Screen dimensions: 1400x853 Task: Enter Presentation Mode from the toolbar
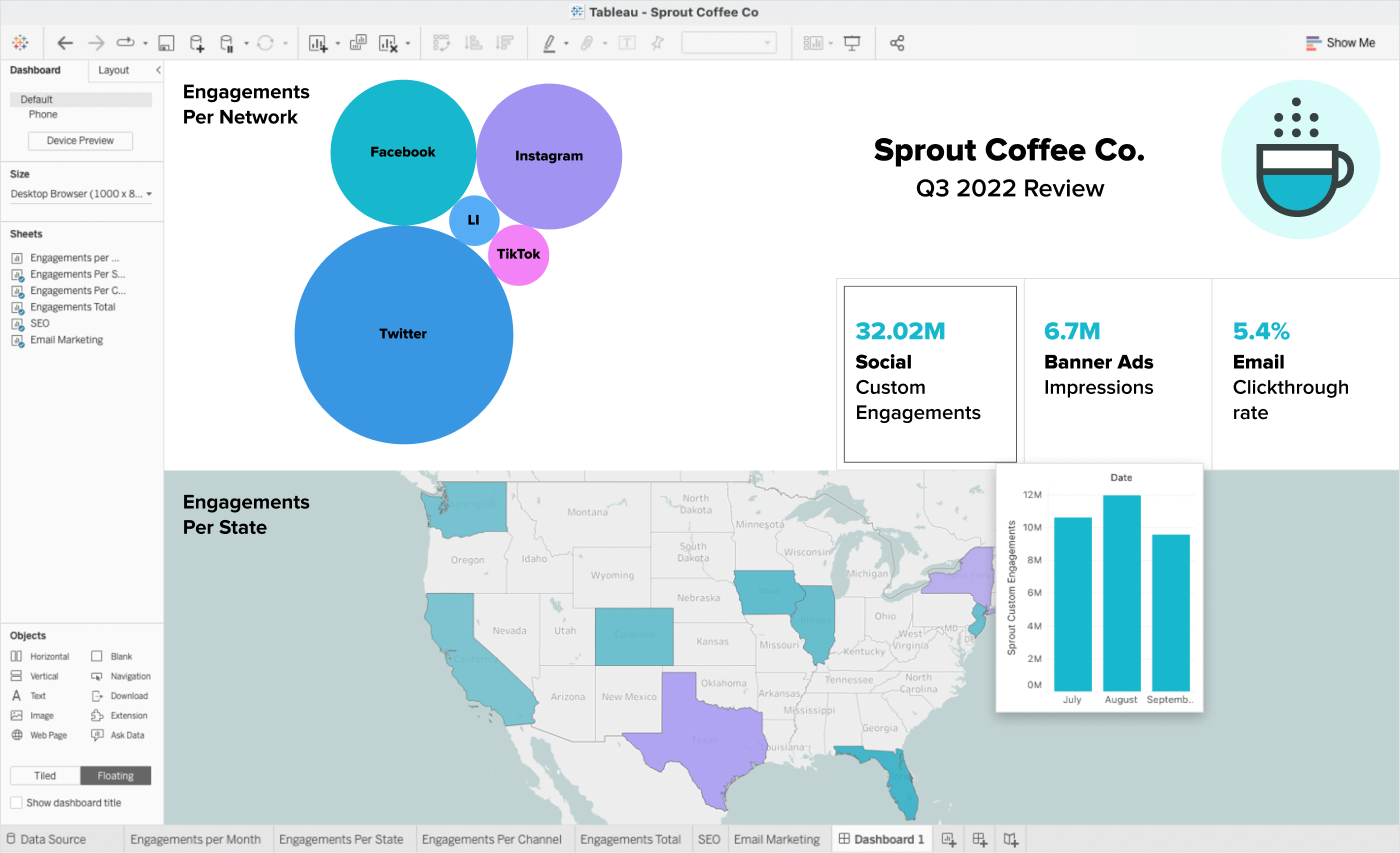(851, 43)
